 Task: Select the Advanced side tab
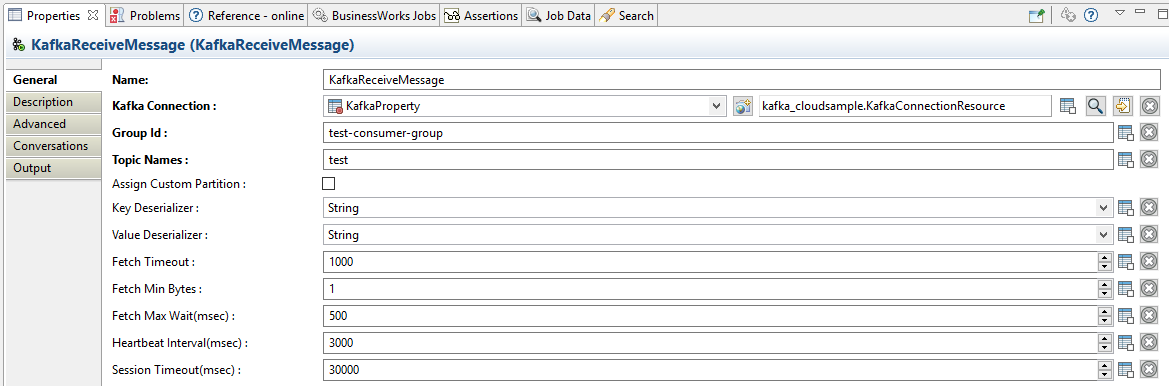(x=53, y=124)
